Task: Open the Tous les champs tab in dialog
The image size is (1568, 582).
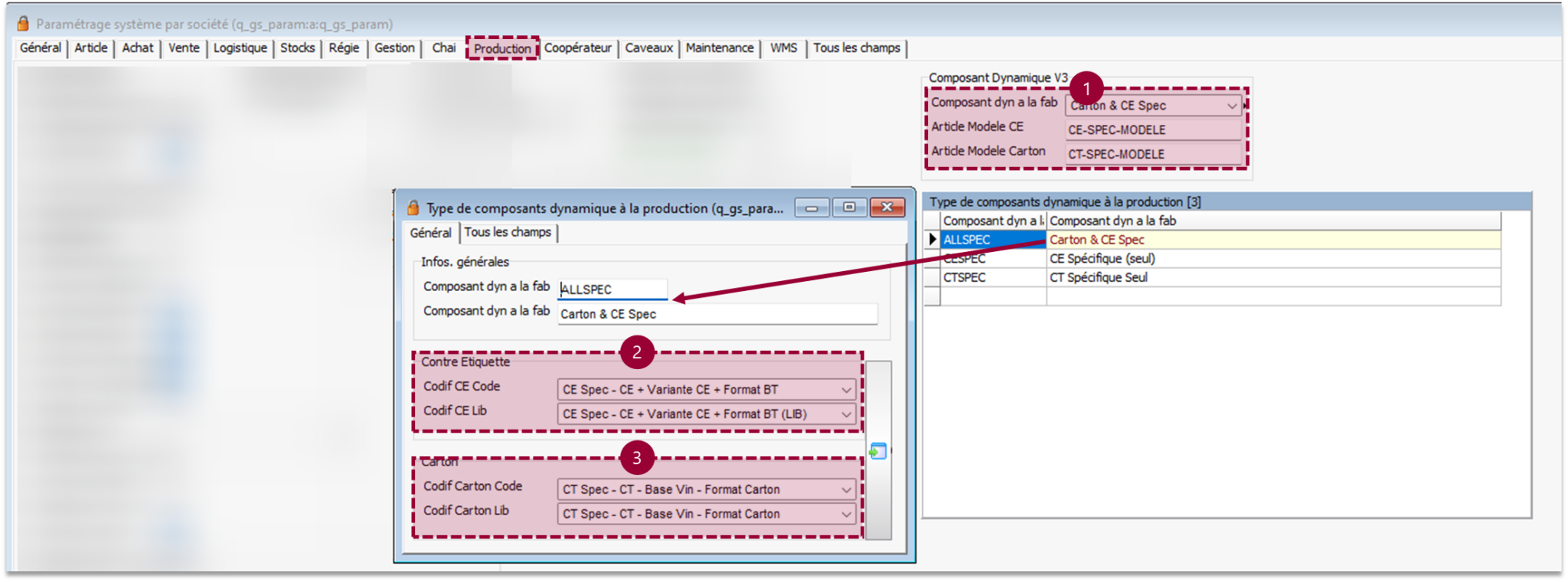Action: (x=508, y=232)
